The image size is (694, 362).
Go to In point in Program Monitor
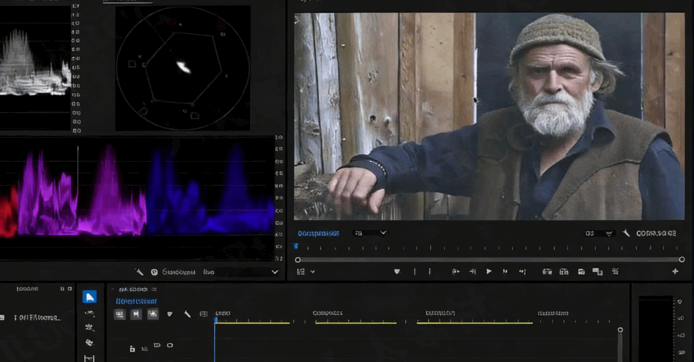[x=455, y=271]
